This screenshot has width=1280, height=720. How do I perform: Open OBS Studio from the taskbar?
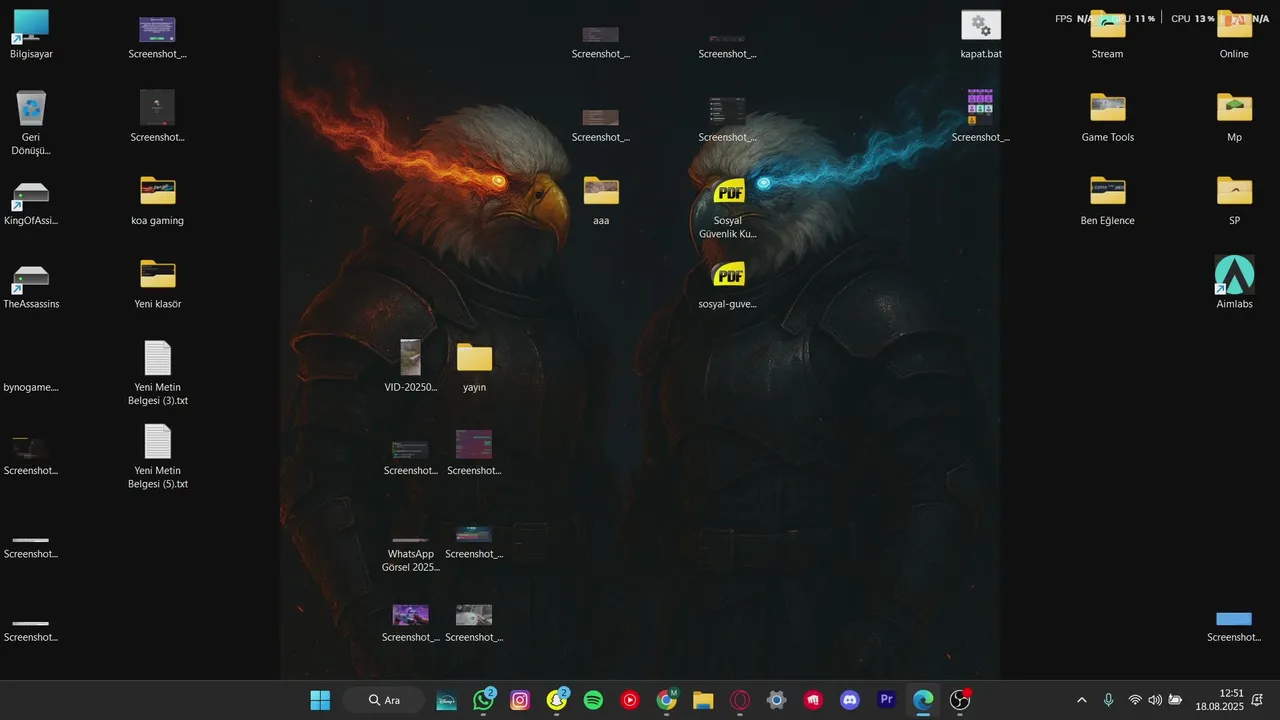[x=960, y=700]
